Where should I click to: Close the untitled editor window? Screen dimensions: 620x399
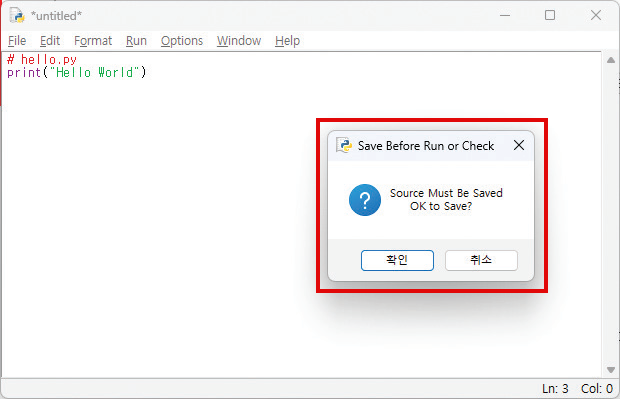(595, 15)
